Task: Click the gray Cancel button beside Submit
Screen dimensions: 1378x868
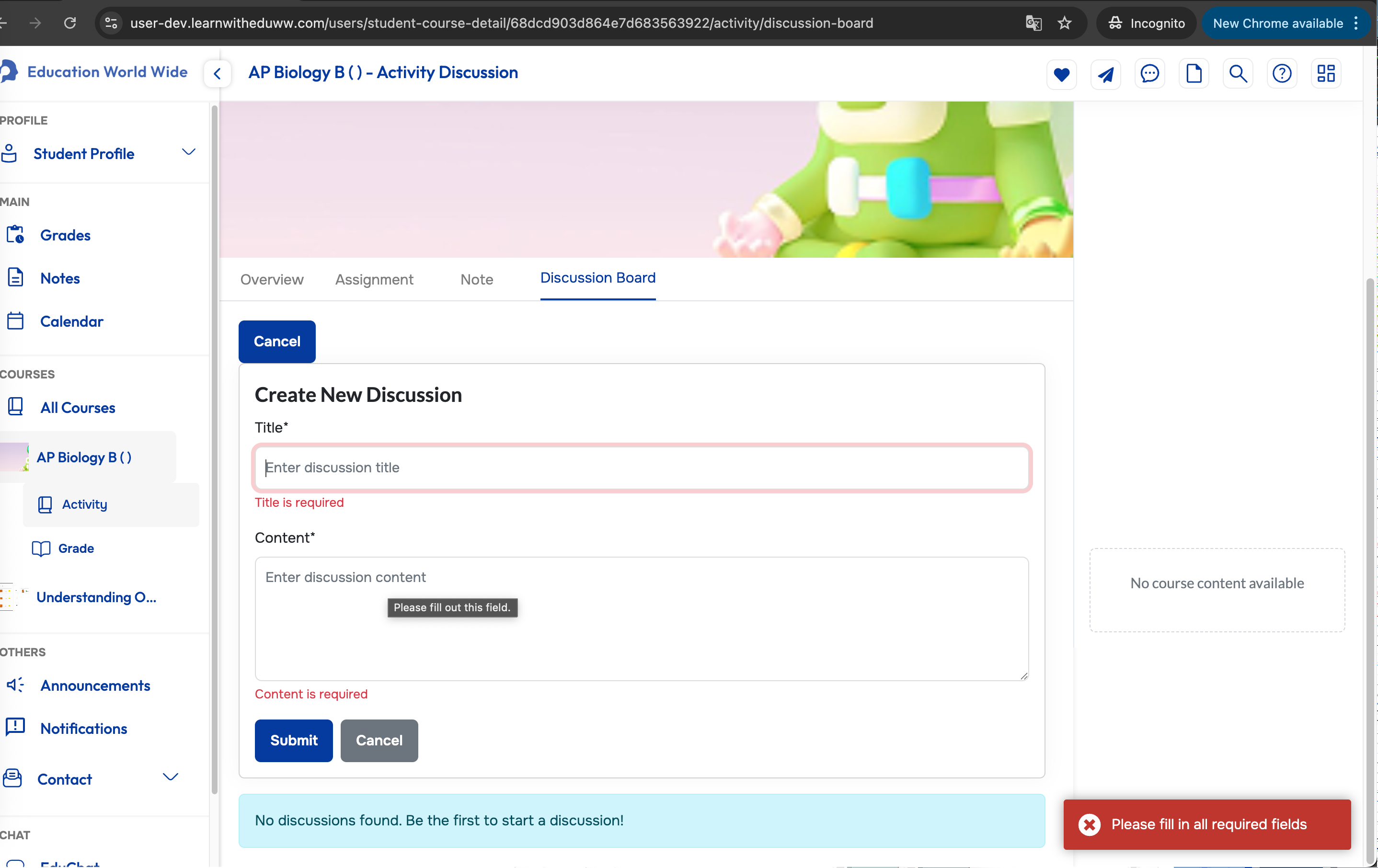Action: click(379, 741)
